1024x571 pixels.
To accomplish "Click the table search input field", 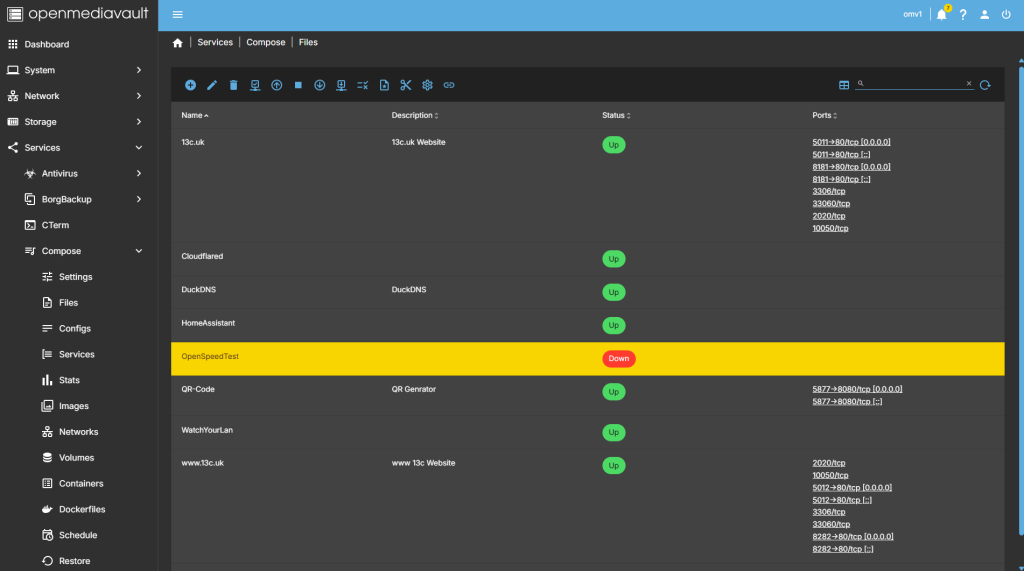I will tap(914, 84).
